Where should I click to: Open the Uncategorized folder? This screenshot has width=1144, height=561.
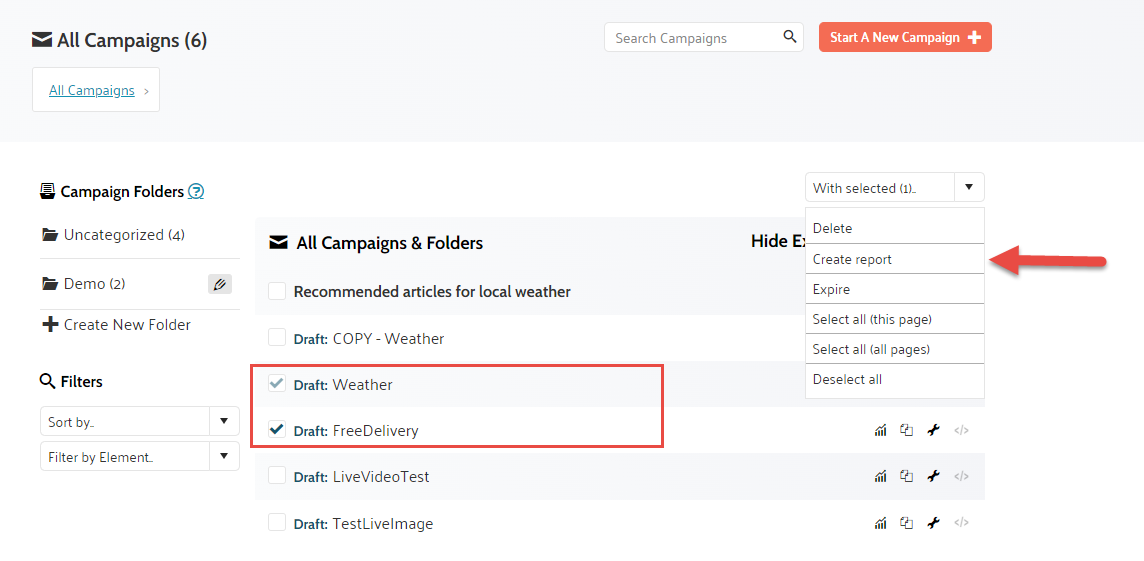click(x=113, y=235)
